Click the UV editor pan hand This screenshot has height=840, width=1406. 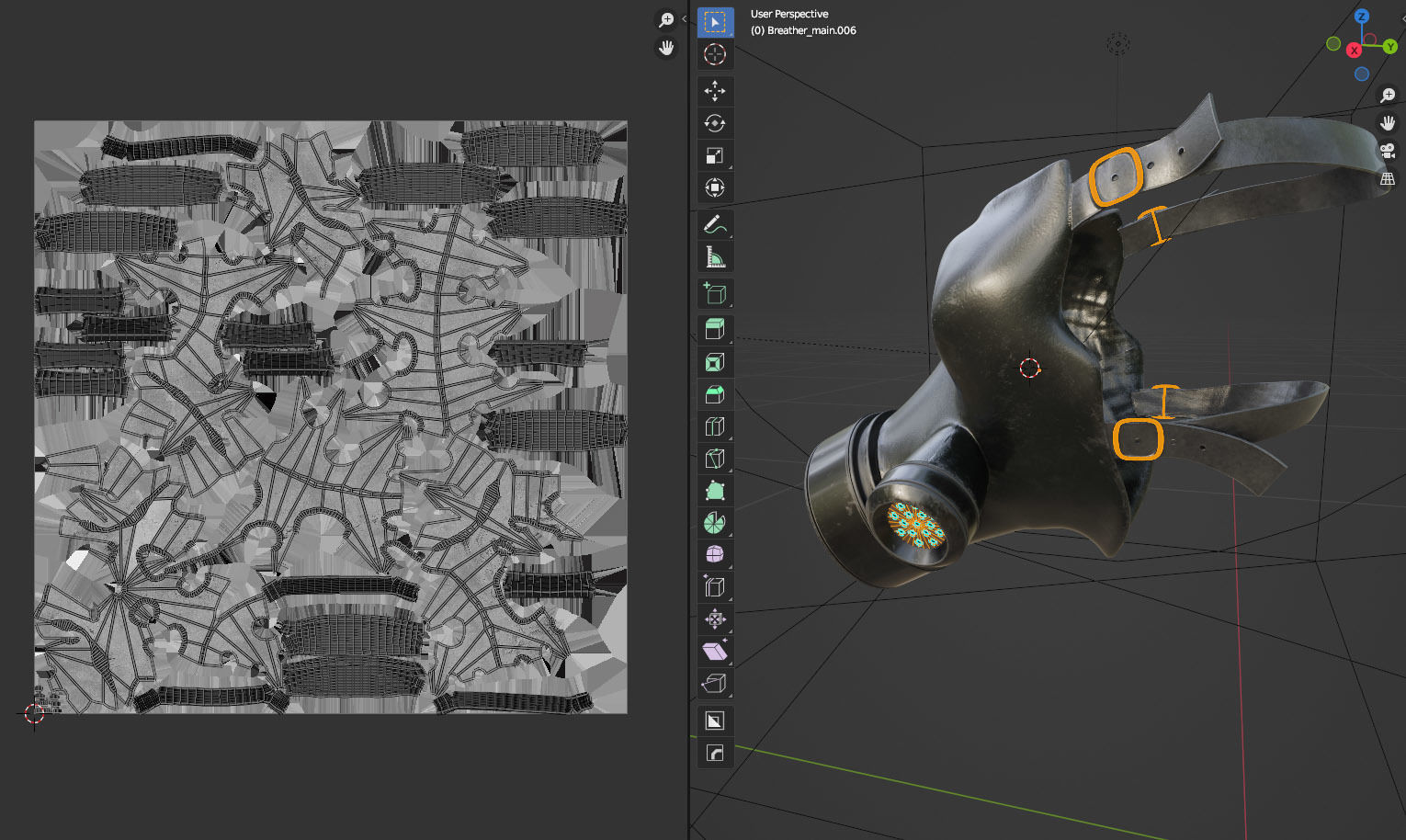click(x=666, y=48)
